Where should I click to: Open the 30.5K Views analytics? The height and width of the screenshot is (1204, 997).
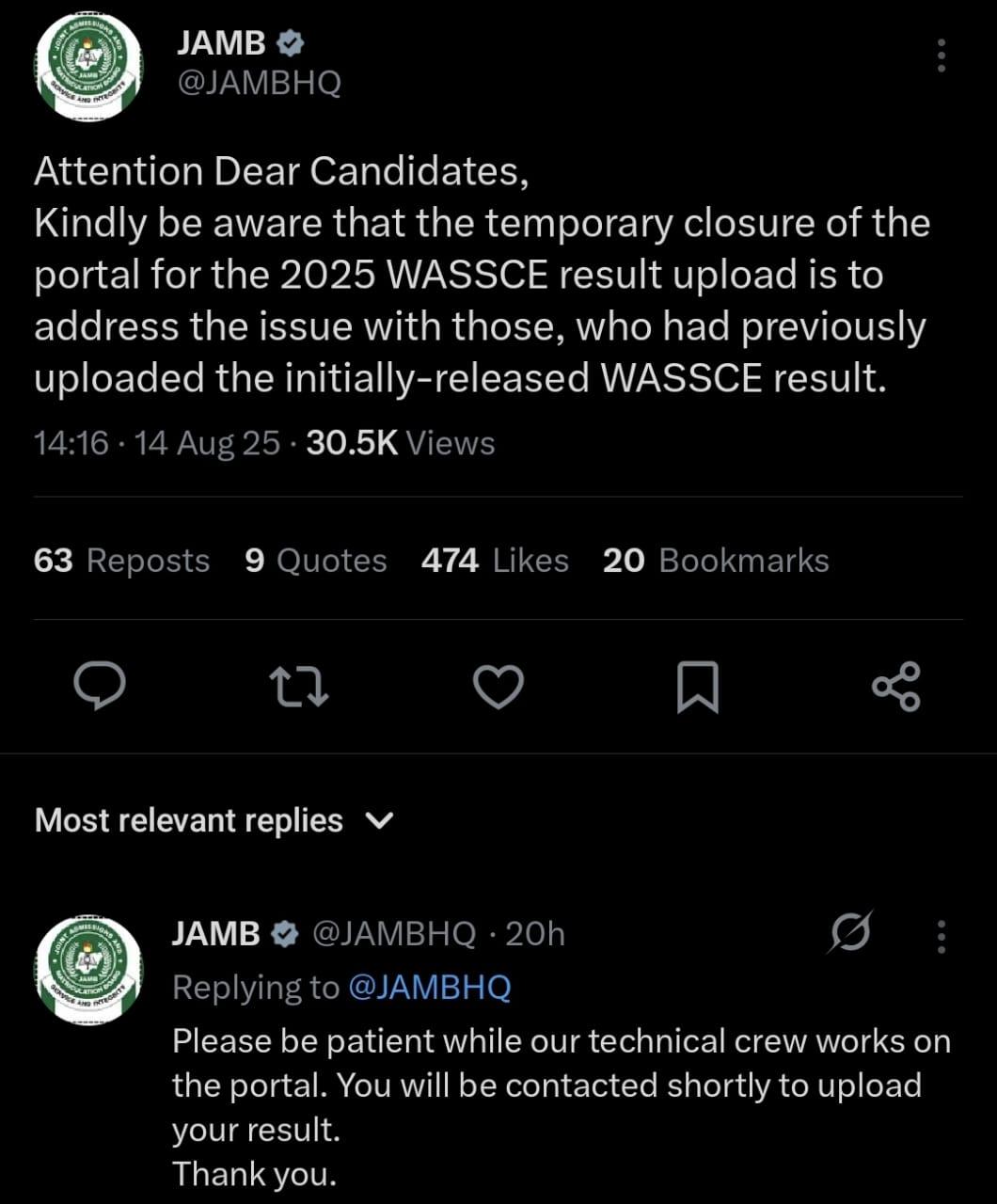pos(401,442)
